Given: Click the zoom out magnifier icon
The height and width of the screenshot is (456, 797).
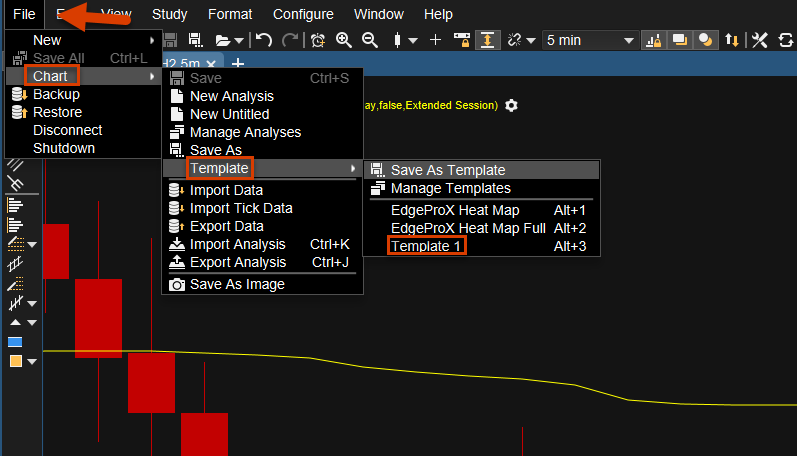Looking at the screenshot, I should tap(369, 40).
